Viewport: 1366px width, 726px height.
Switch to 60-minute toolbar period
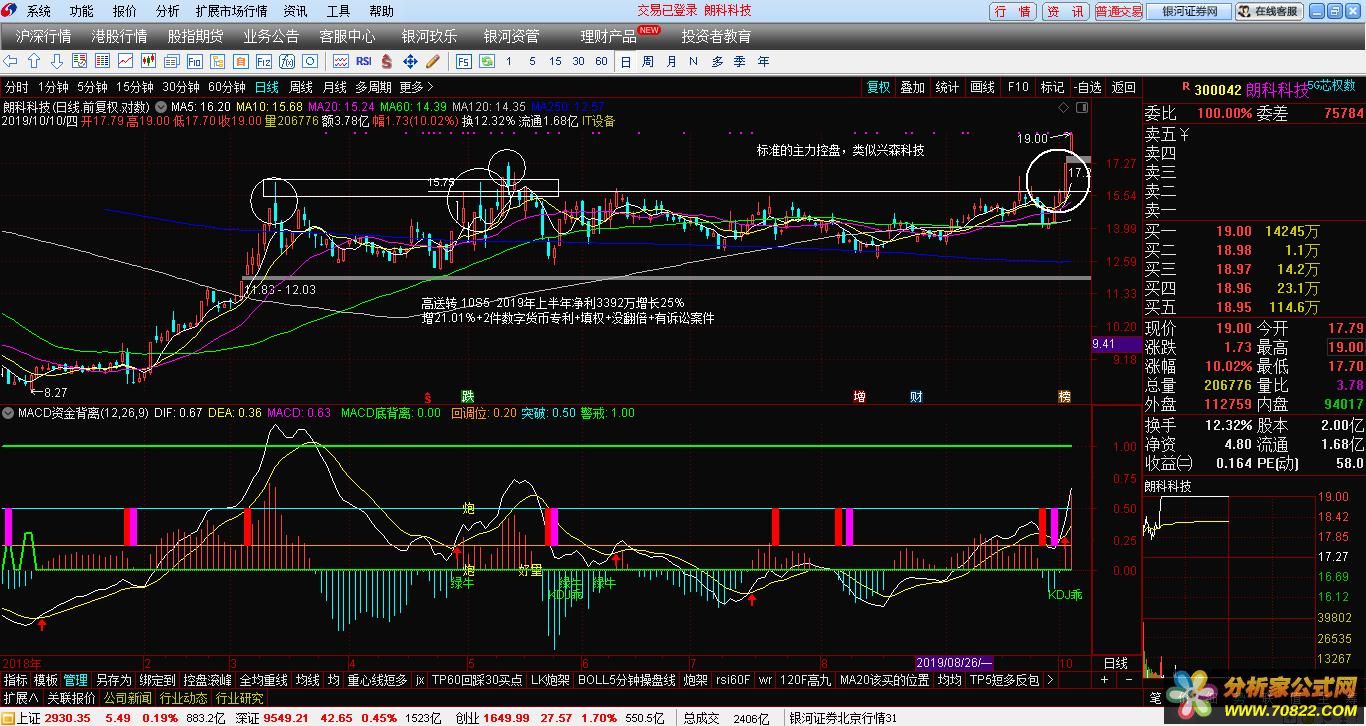[601, 61]
